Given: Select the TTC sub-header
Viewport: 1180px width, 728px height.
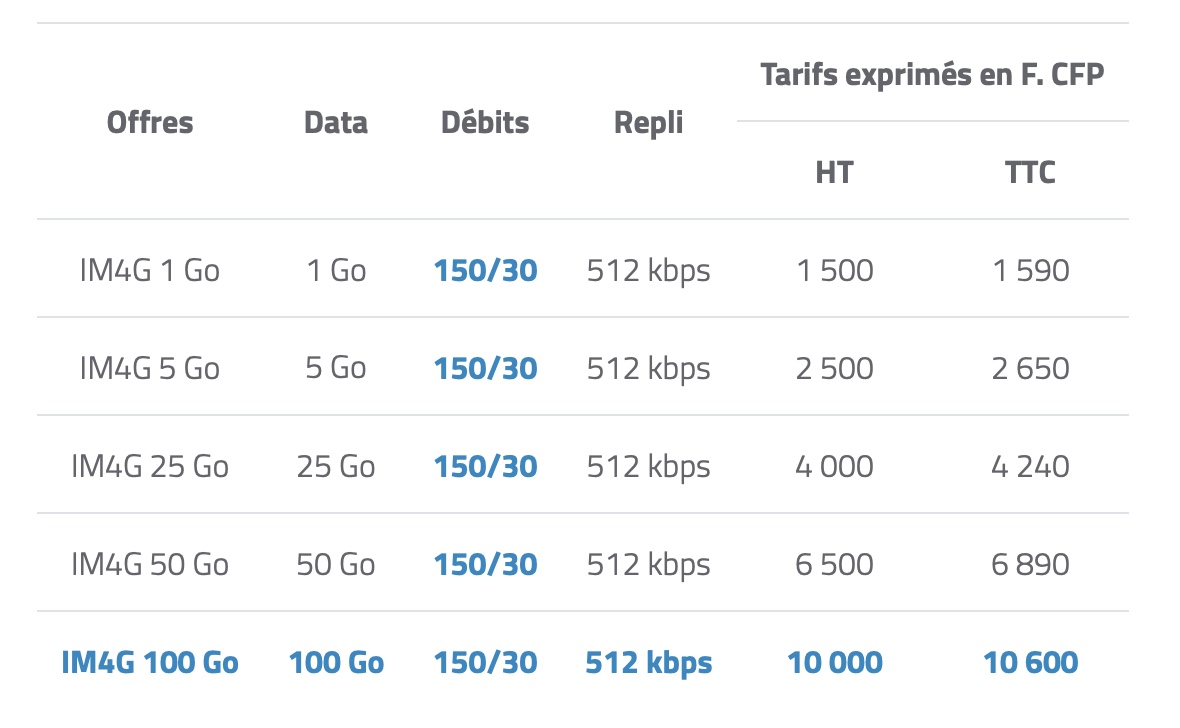Looking at the screenshot, I should click(1030, 172).
